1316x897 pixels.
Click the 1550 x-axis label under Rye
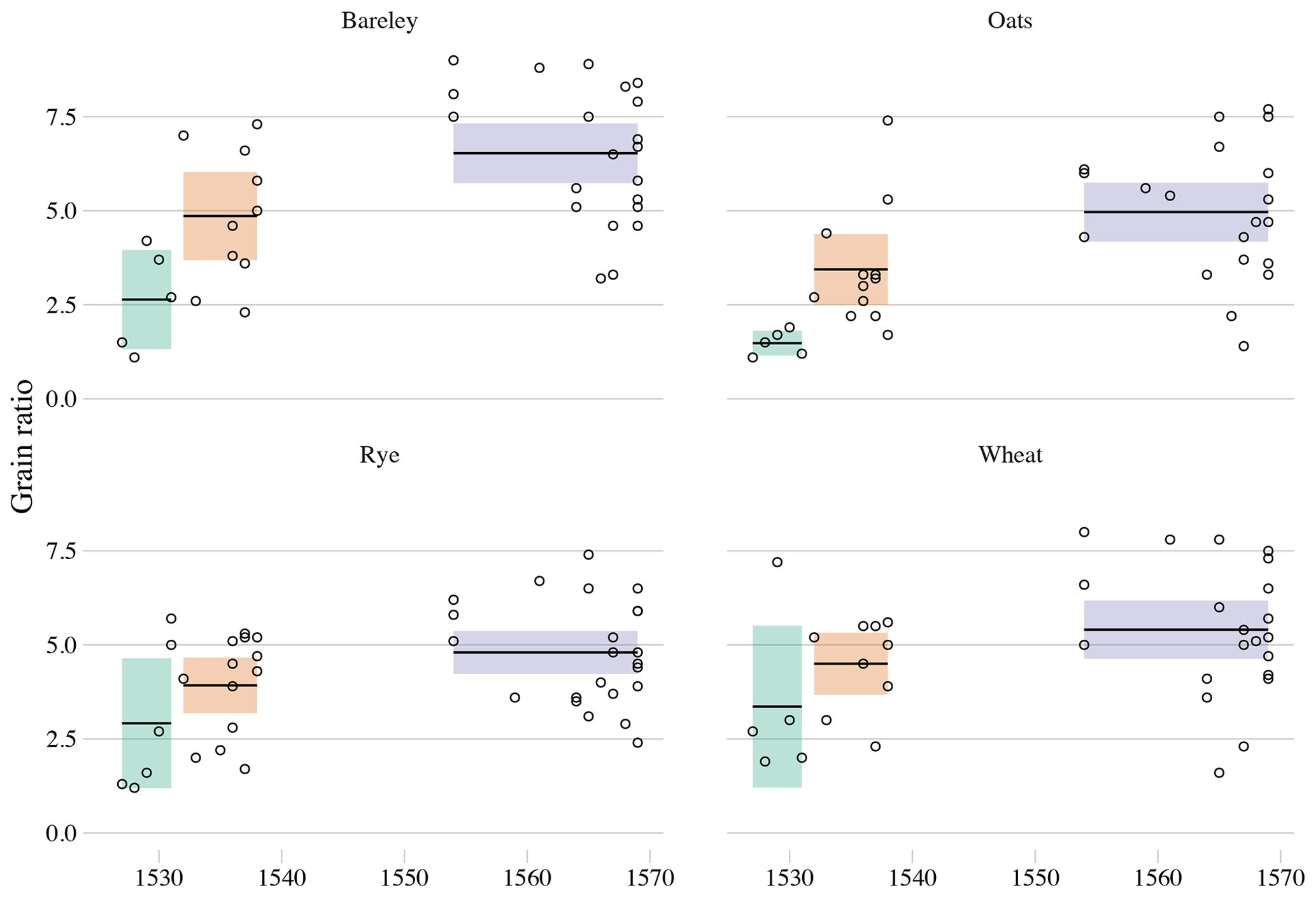click(x=404, y=879)
